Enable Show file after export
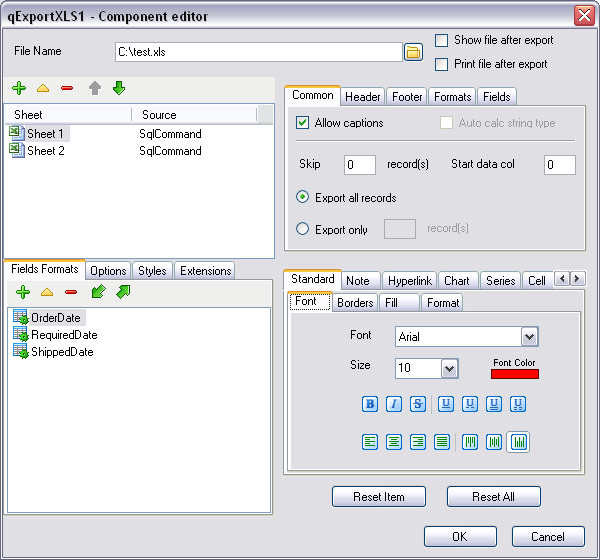Viewport: 600px width, 560px height. click(442, 41)
